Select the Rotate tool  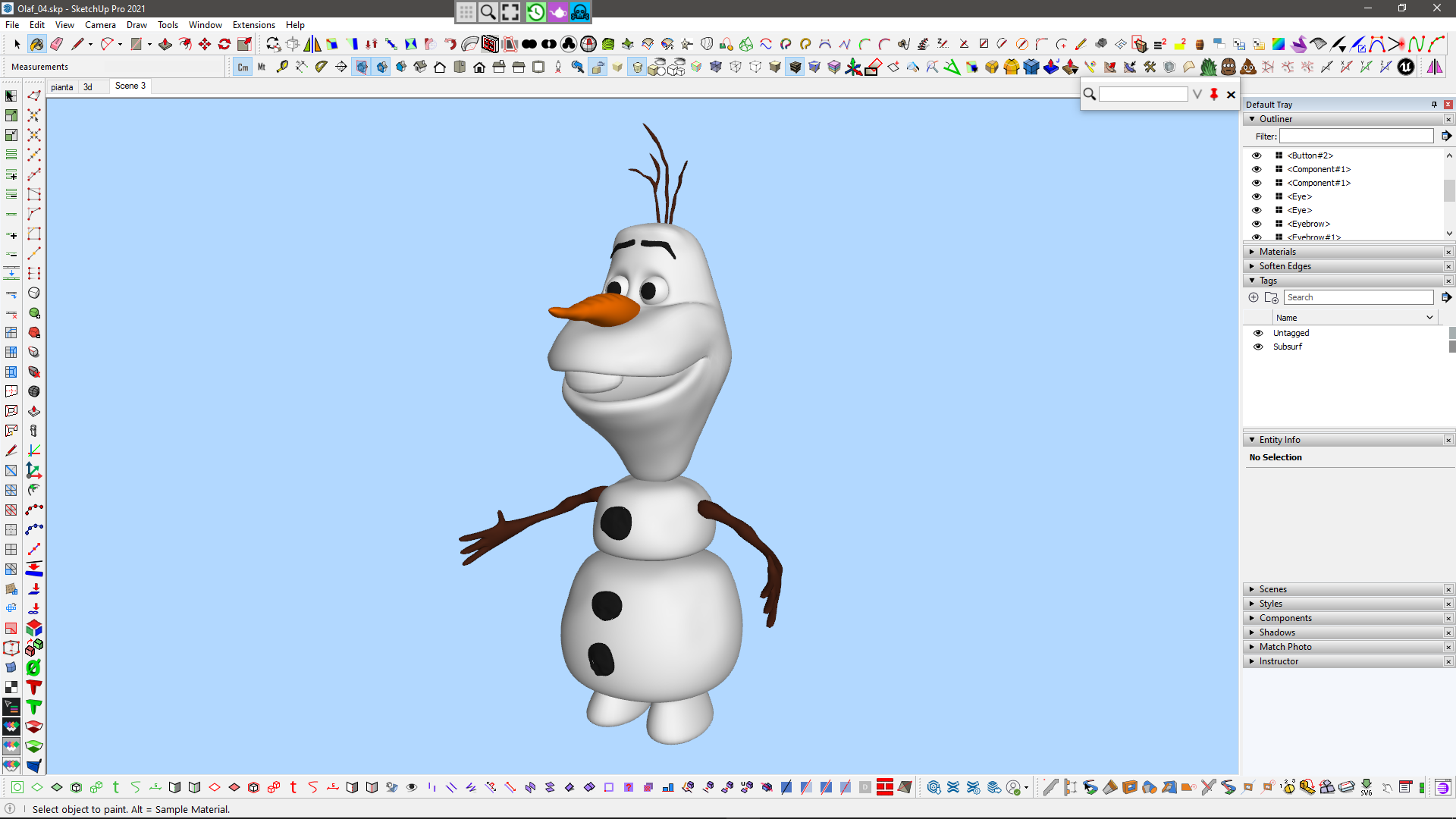[224, 44]
